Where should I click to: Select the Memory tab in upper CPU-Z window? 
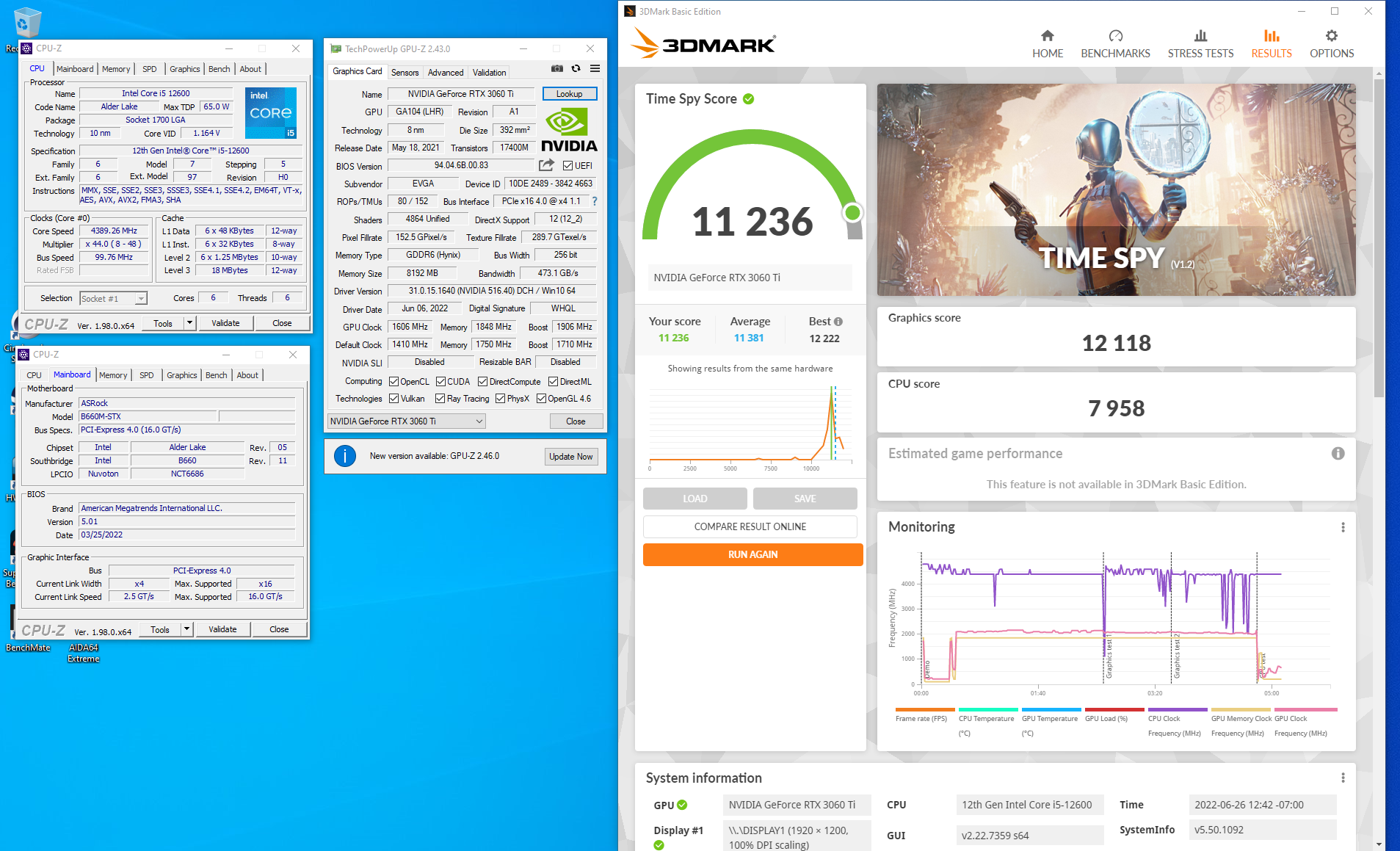pos(116,69)
